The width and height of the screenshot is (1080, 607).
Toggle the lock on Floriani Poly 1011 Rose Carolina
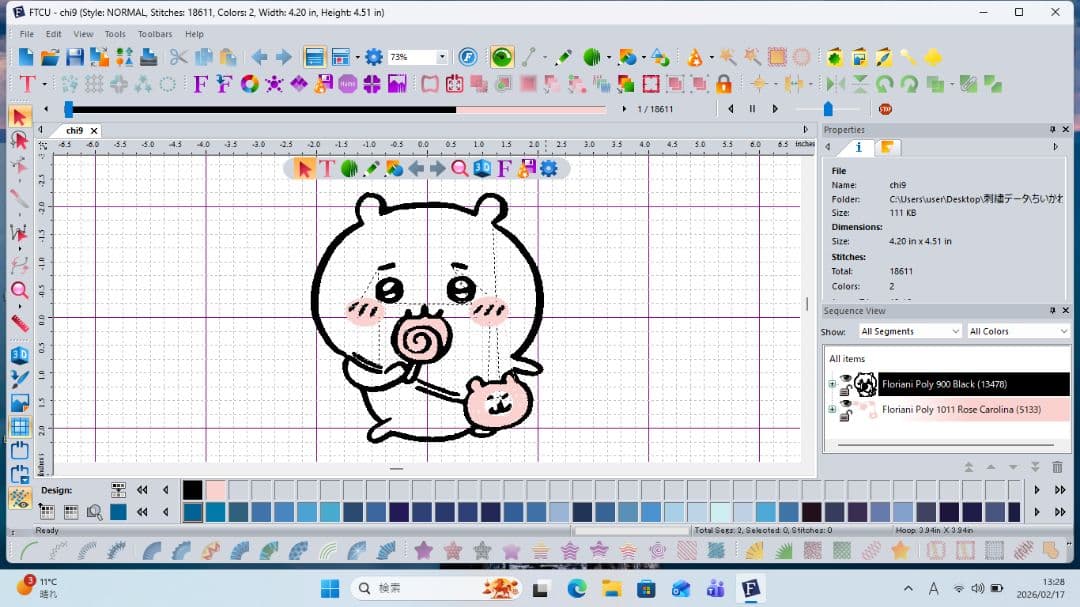[844, 415]
